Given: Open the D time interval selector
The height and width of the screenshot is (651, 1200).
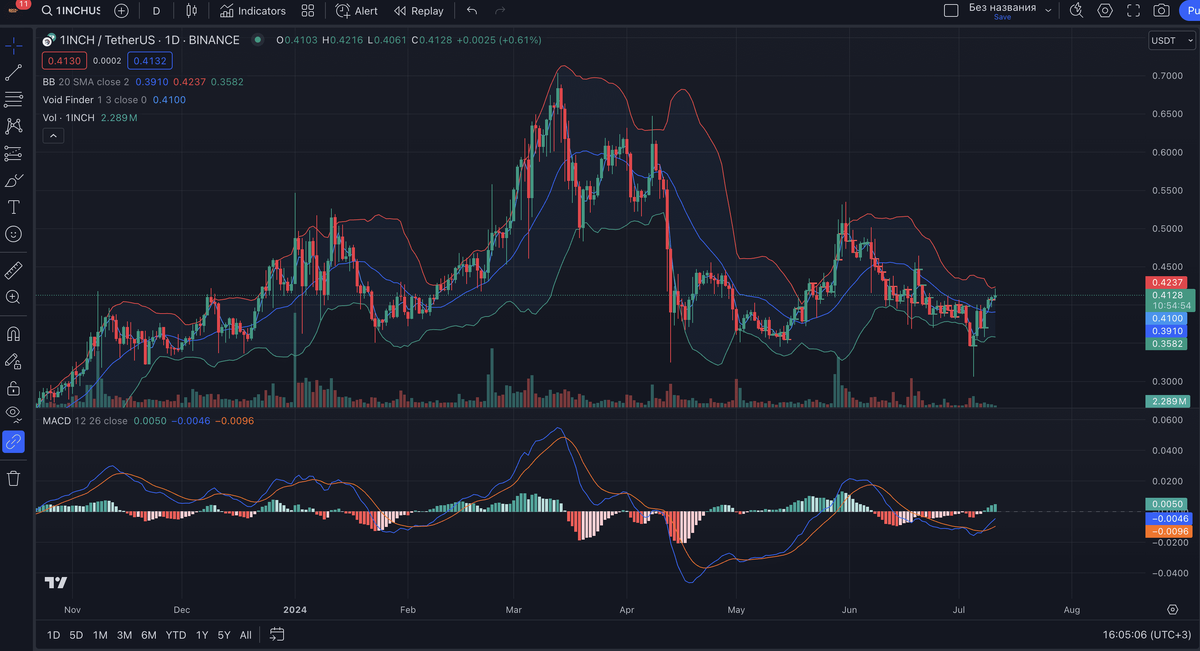Looking at the screenshot, I should coord(156,11).
